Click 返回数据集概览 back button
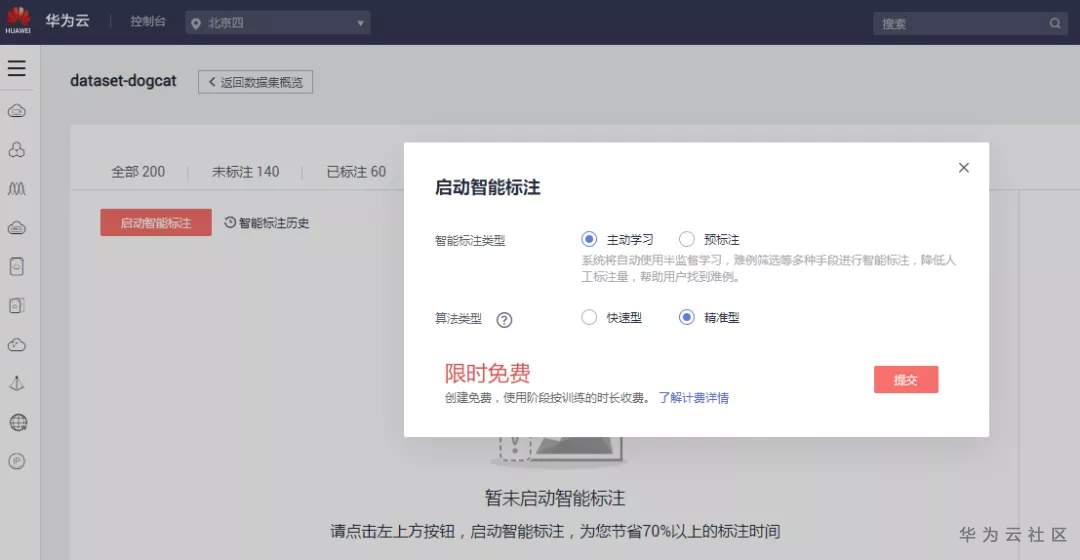 [x=256, y=82]
